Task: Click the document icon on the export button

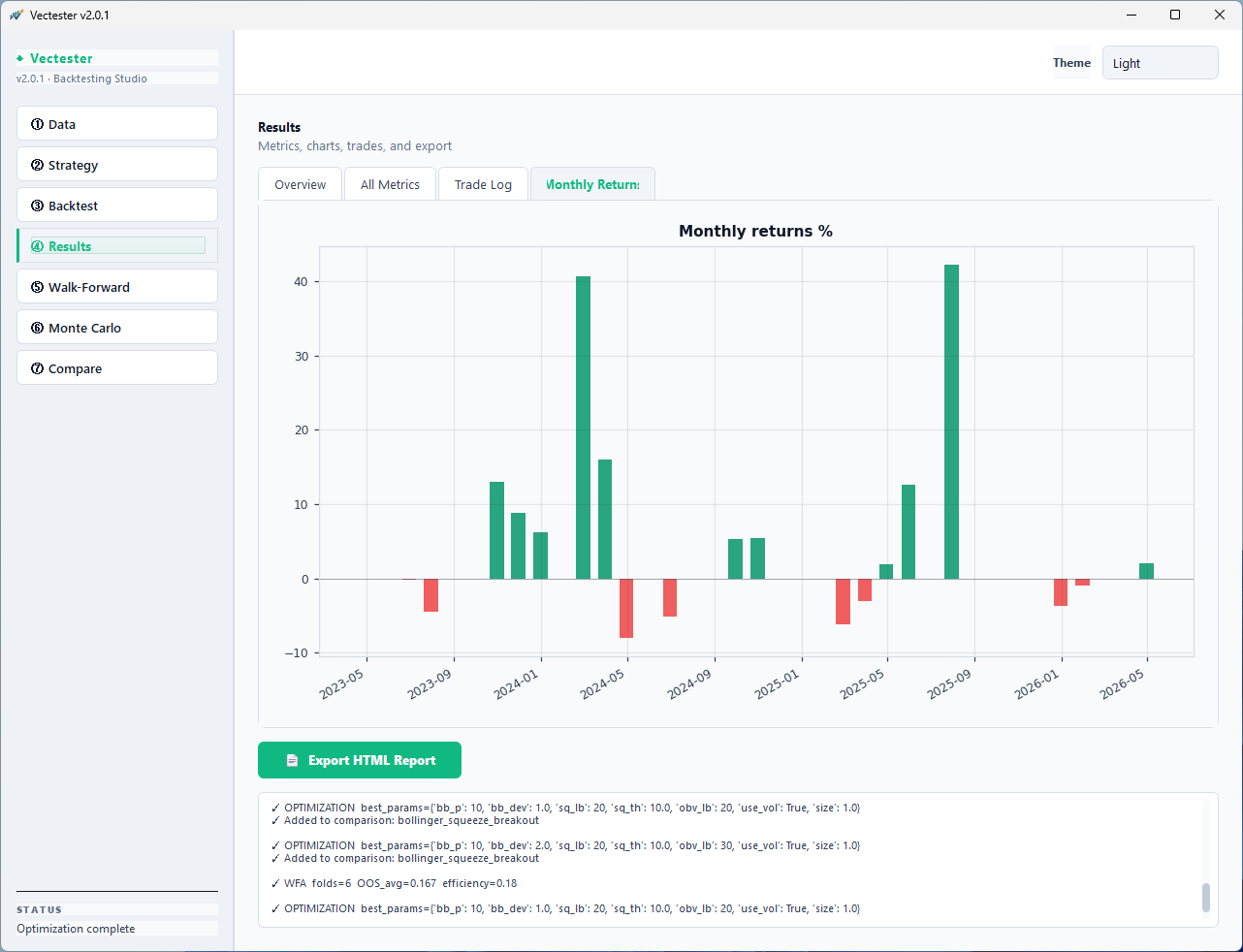Action: coord(292,760)
